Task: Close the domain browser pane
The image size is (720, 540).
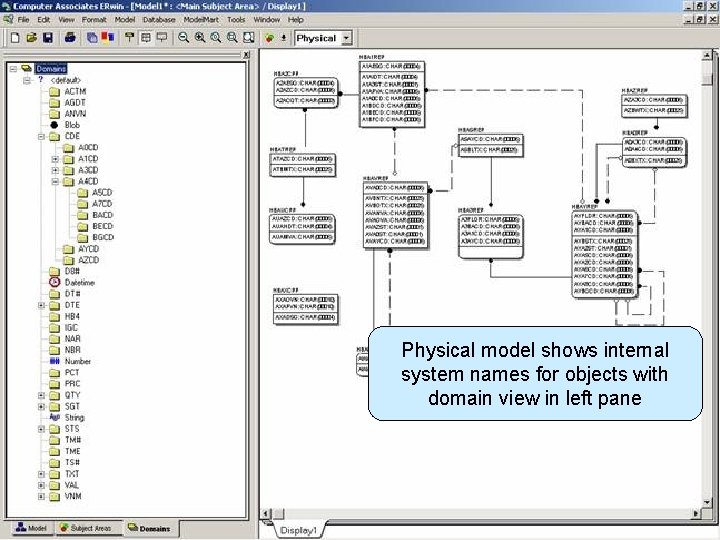Action: tap(246, 55)
